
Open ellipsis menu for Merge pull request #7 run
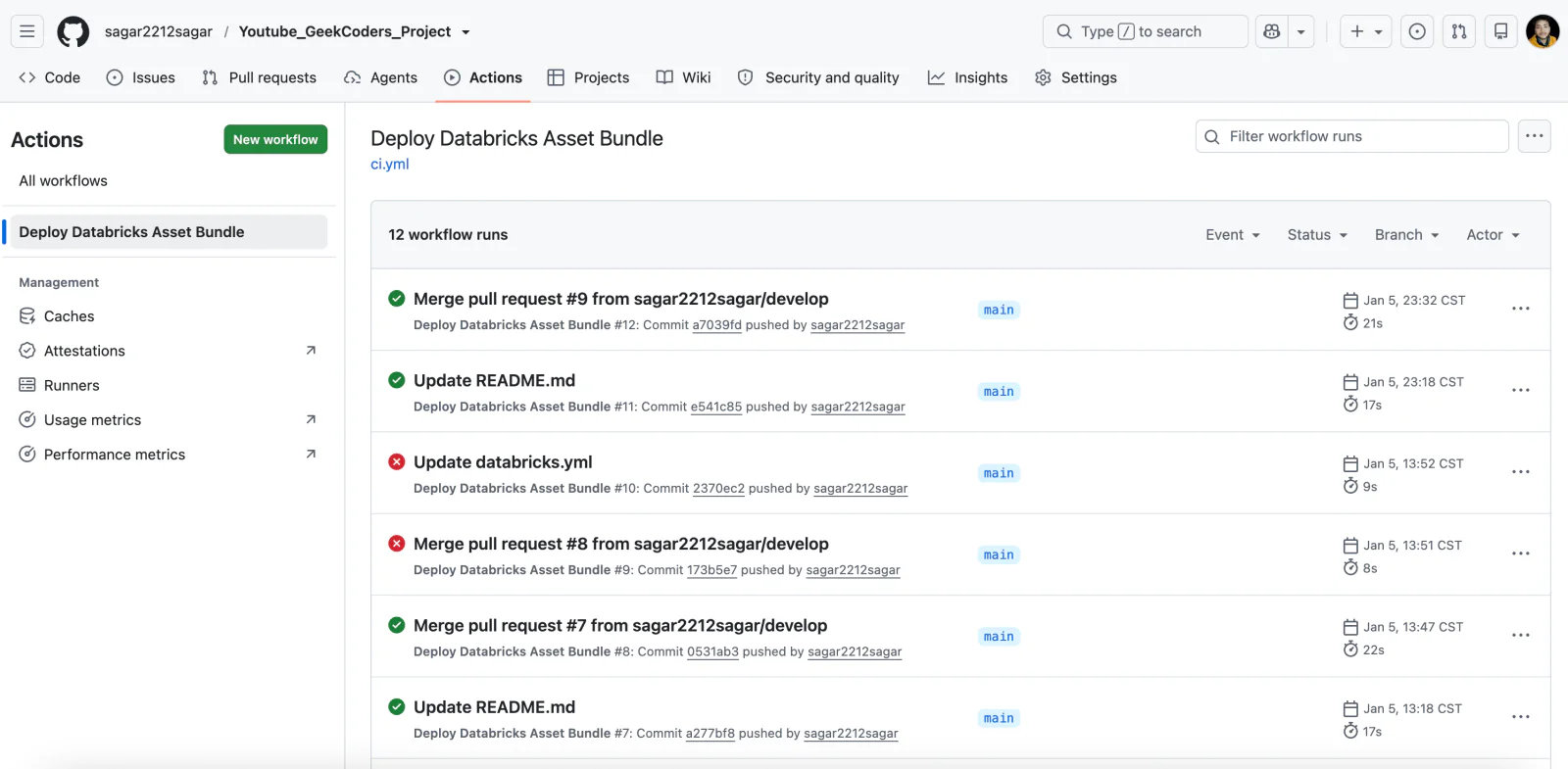click(x=1521, y=635)
